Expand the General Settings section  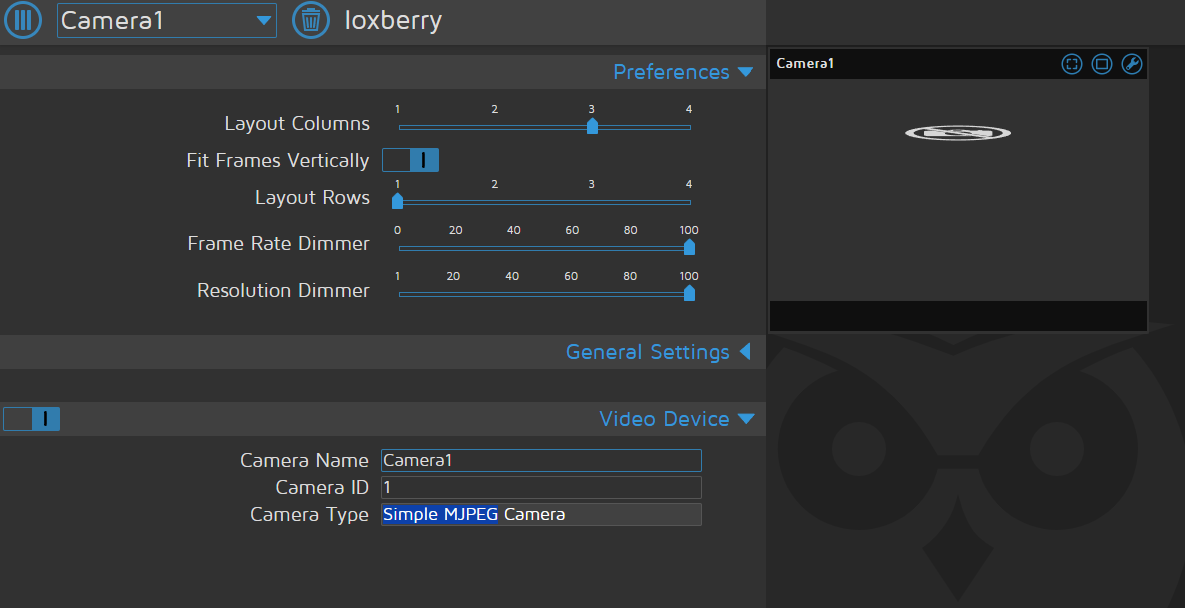pos(658,352)
